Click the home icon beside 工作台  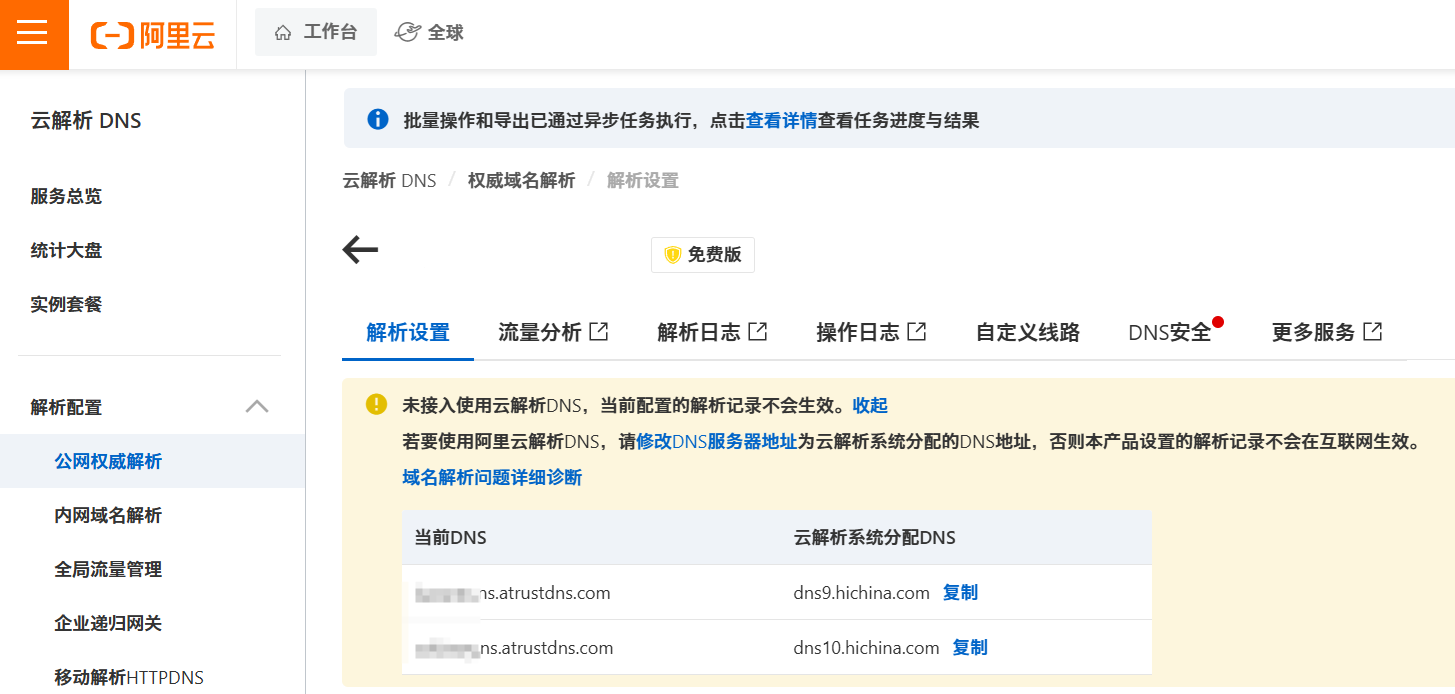(x=283, y=32)
